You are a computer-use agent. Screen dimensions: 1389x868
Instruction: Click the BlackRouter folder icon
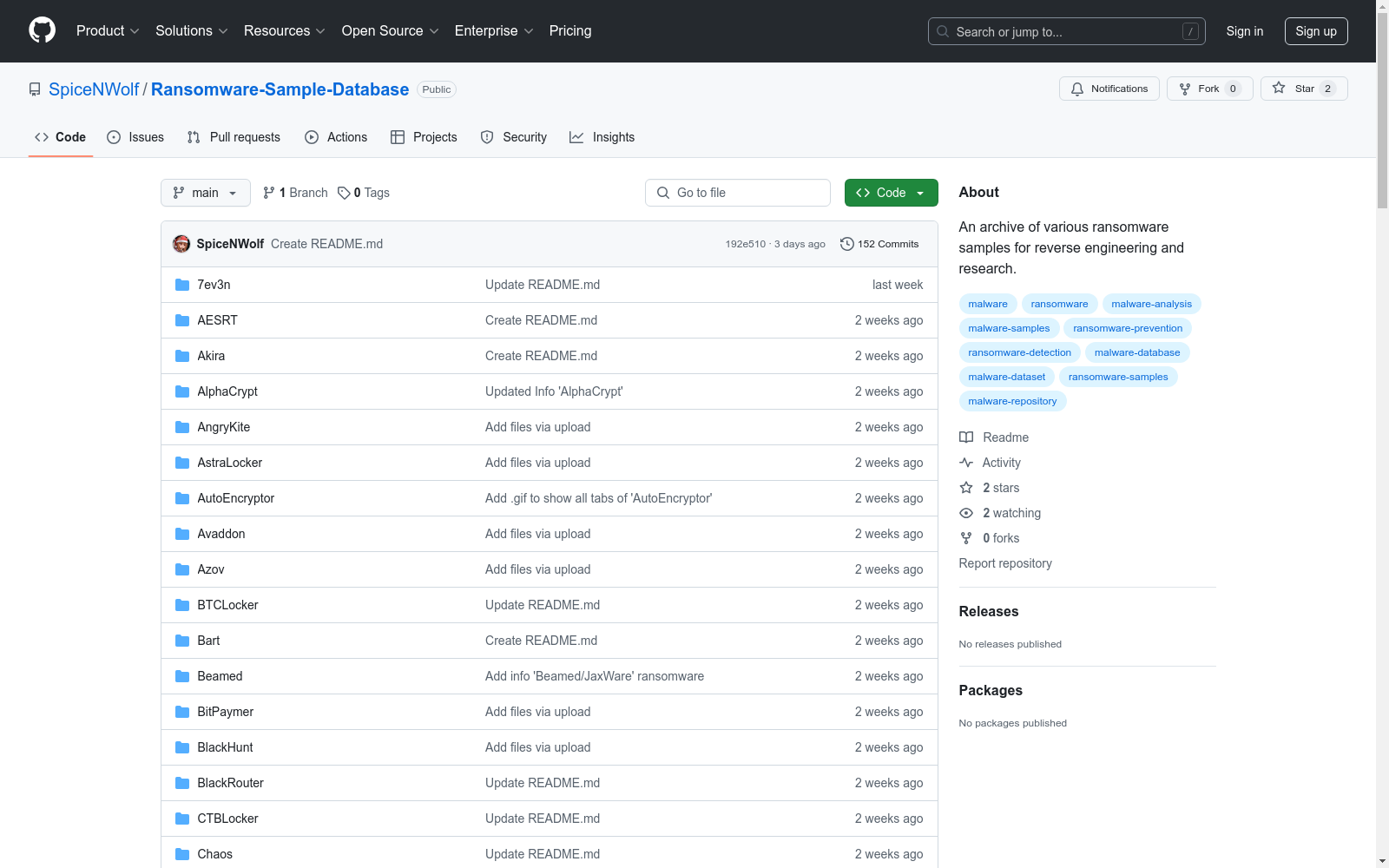click(182, 783)
